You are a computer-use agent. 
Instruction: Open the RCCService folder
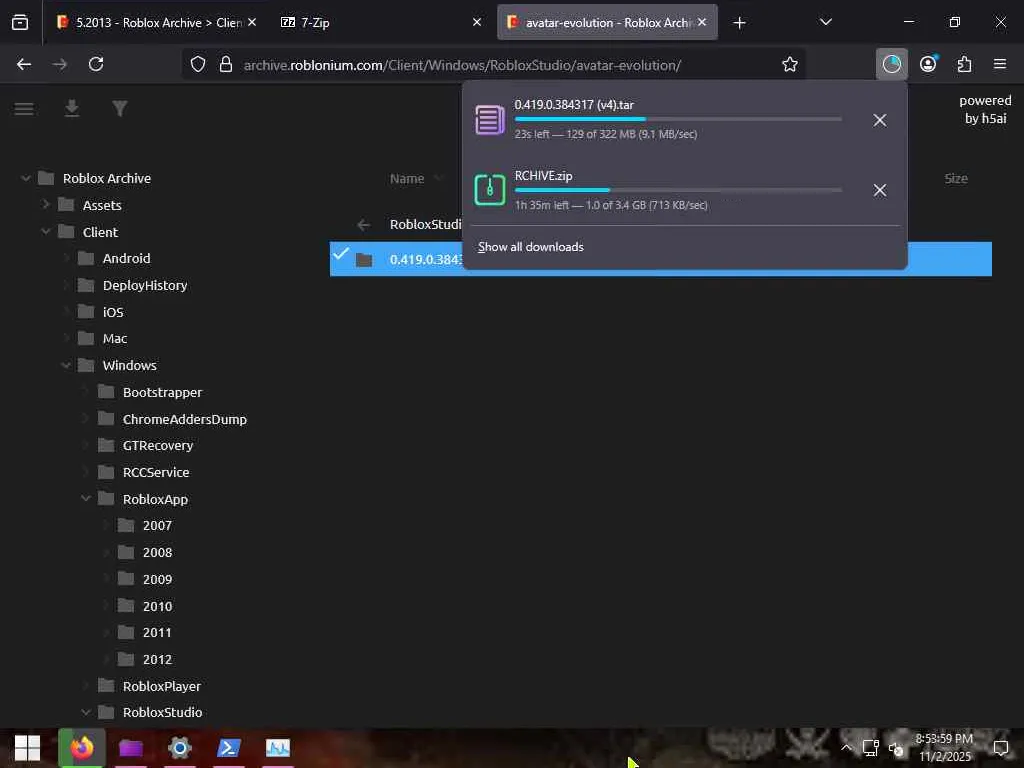155,472
